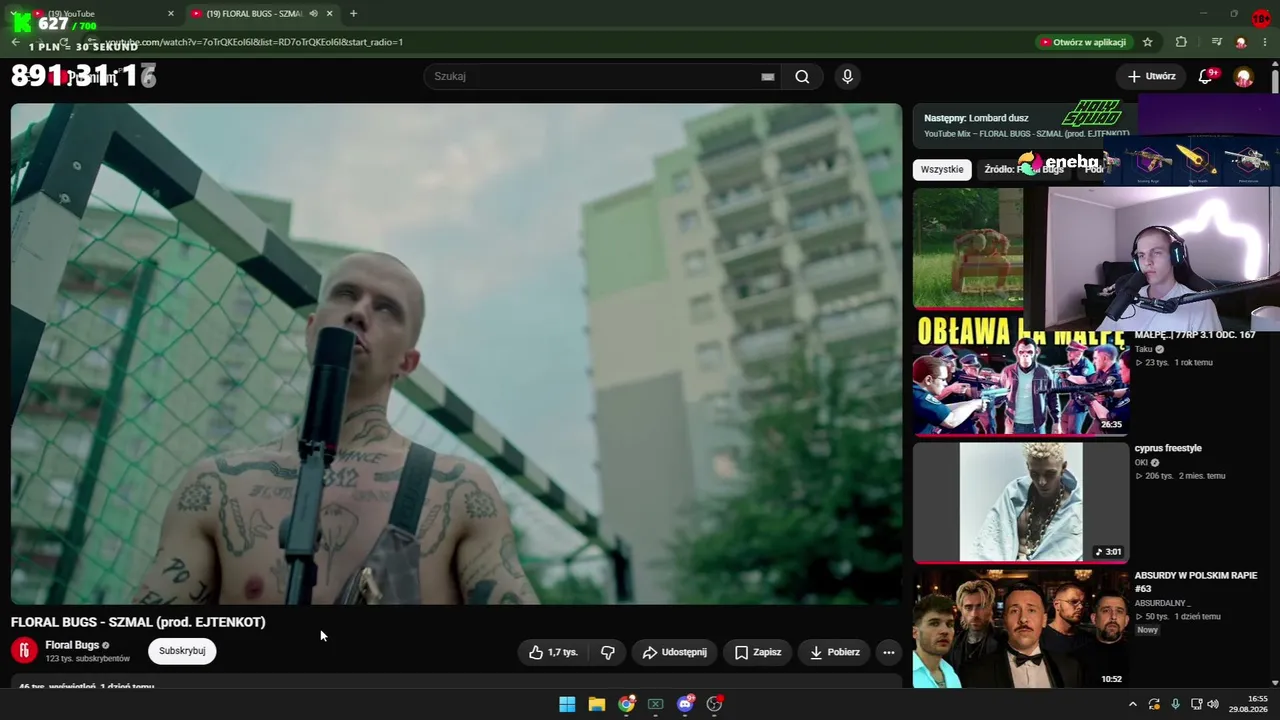
Task: Click the FLORAL BUGS video player
Action: point(456,354)
